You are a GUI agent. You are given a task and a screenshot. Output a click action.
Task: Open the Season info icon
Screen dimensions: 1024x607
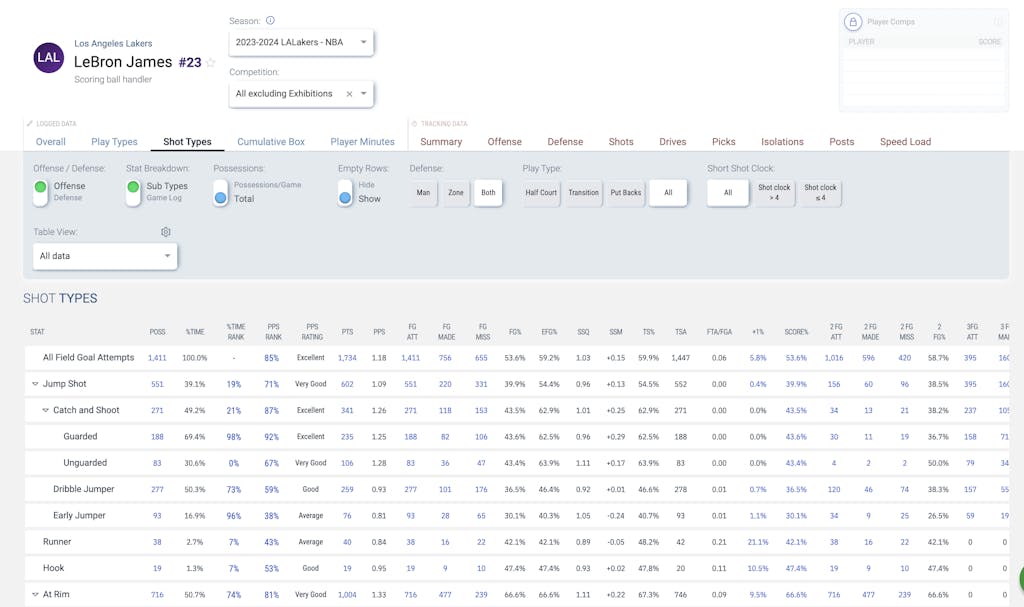270,21
